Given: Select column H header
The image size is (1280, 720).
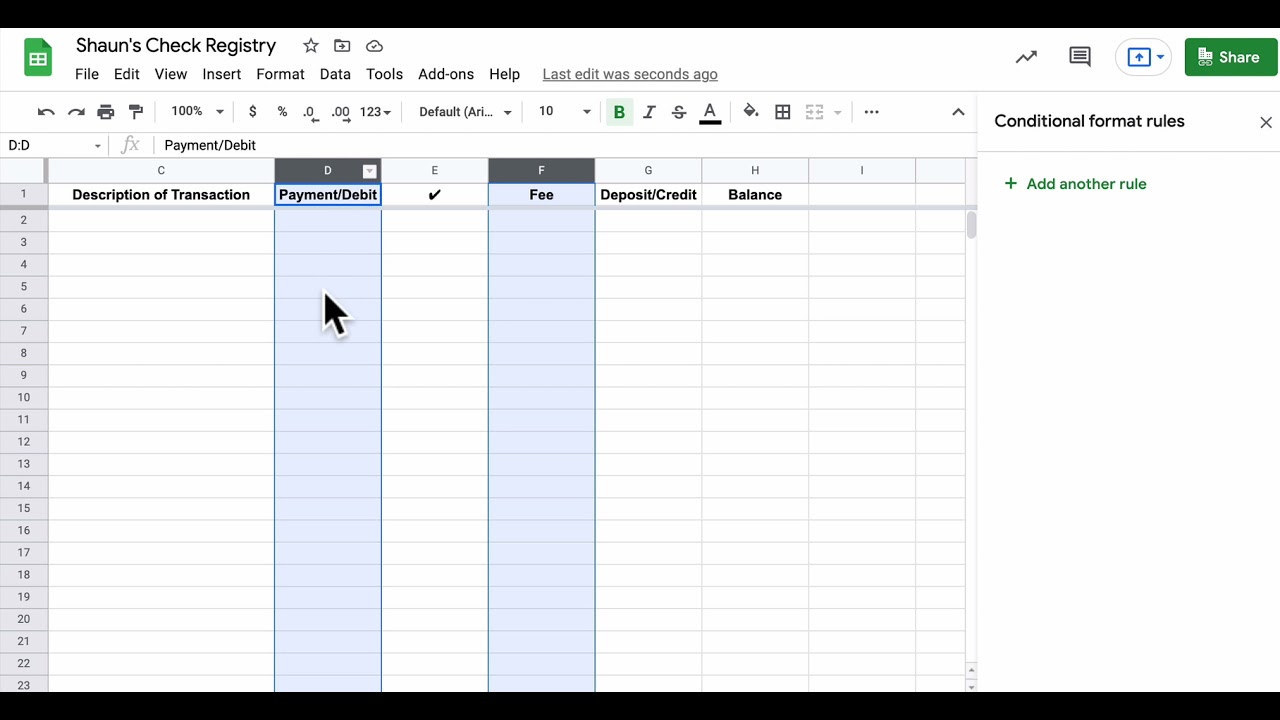Looking at the screenshot, I should [x=755, y=170].
